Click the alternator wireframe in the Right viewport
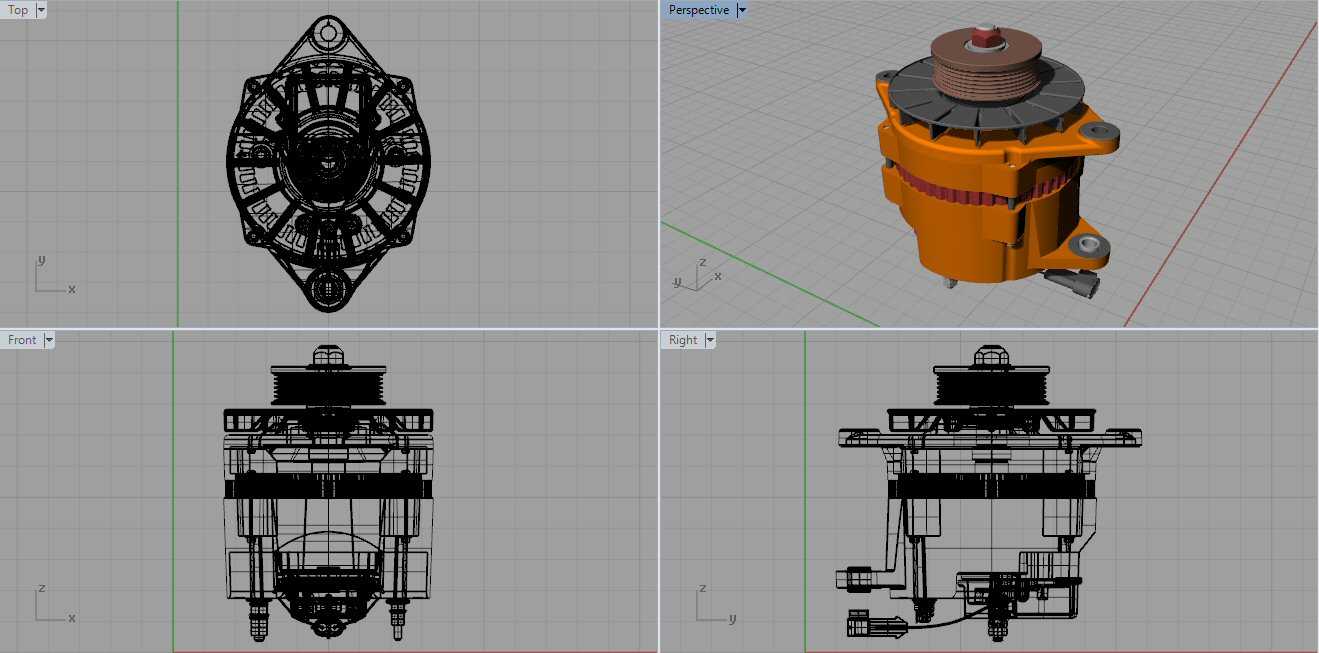Screen dimensions: 1319x653 [x=990, y=492]
